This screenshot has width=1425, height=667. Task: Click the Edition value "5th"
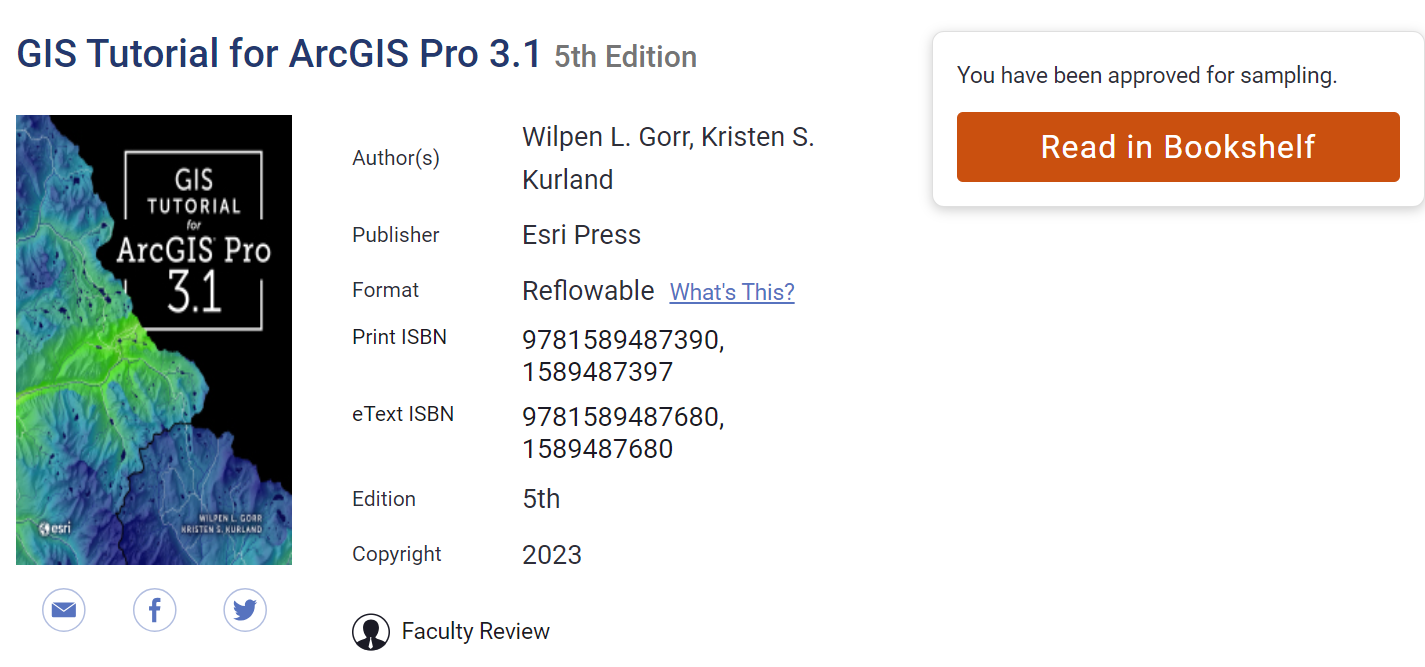click(541, 499)
